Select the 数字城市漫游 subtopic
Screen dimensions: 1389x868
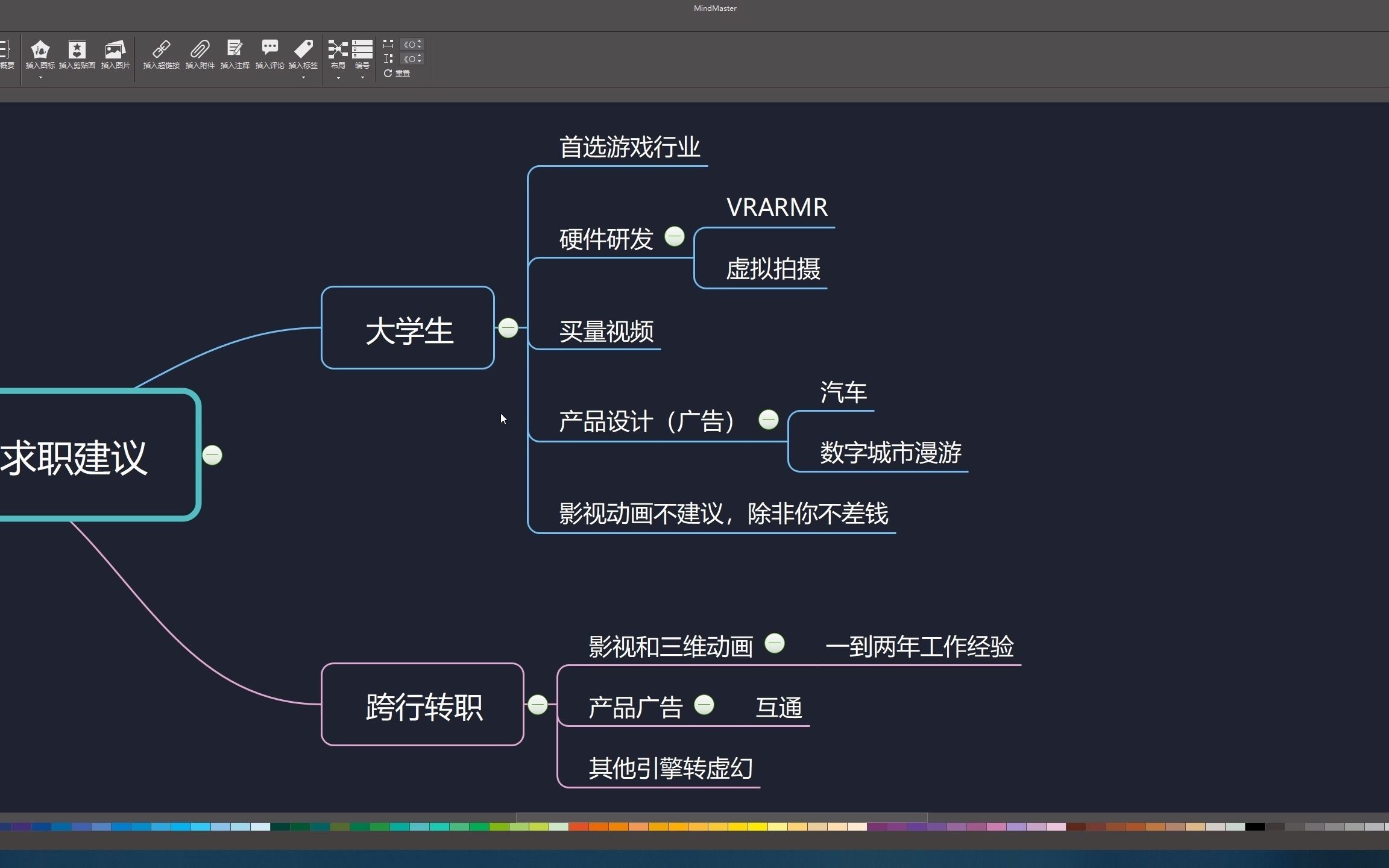[891, 453]
